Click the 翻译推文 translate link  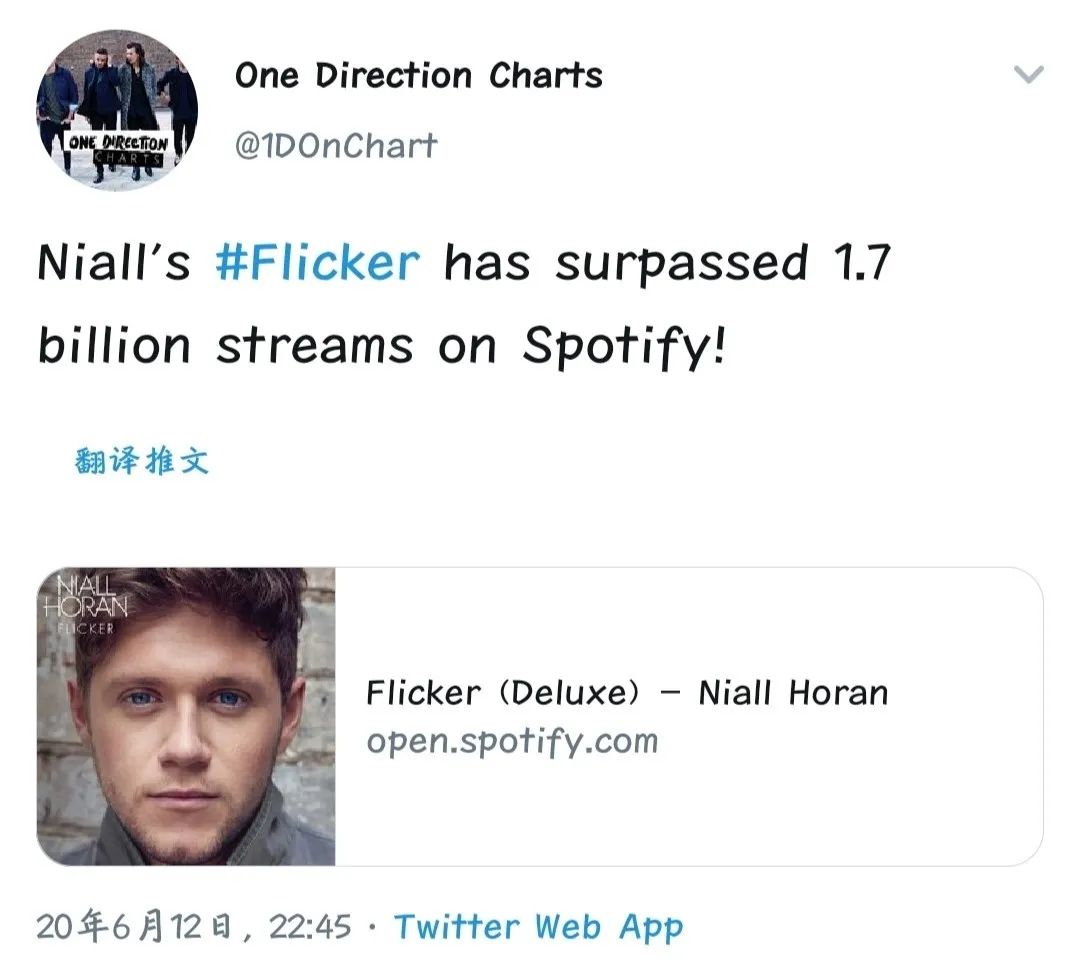(x=142, y=461)
